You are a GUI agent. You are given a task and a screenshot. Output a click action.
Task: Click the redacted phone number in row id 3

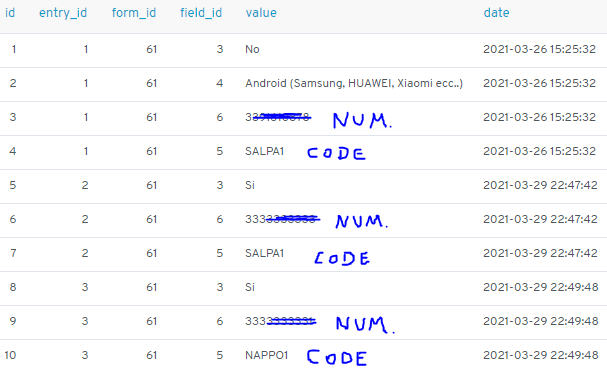point(278,117)
